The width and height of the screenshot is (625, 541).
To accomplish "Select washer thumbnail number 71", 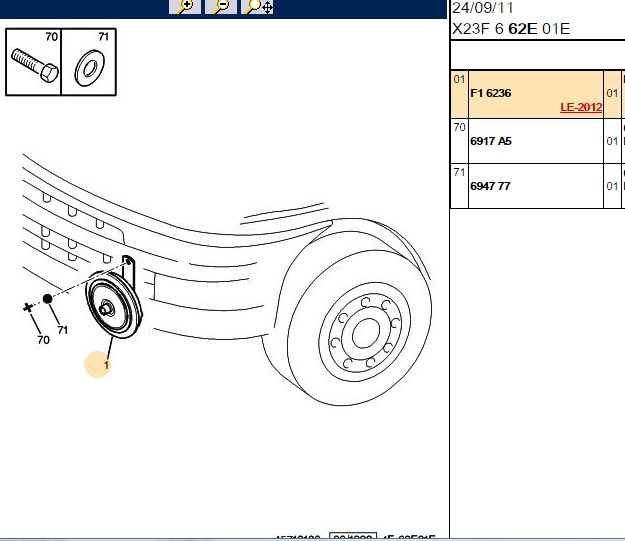I will pos(89,62).
